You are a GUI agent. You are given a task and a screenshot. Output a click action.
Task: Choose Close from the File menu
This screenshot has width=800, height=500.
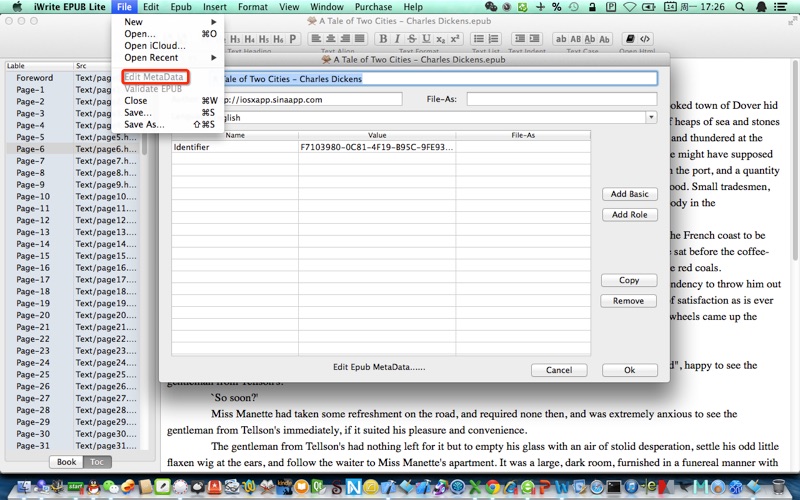[168, 101]
